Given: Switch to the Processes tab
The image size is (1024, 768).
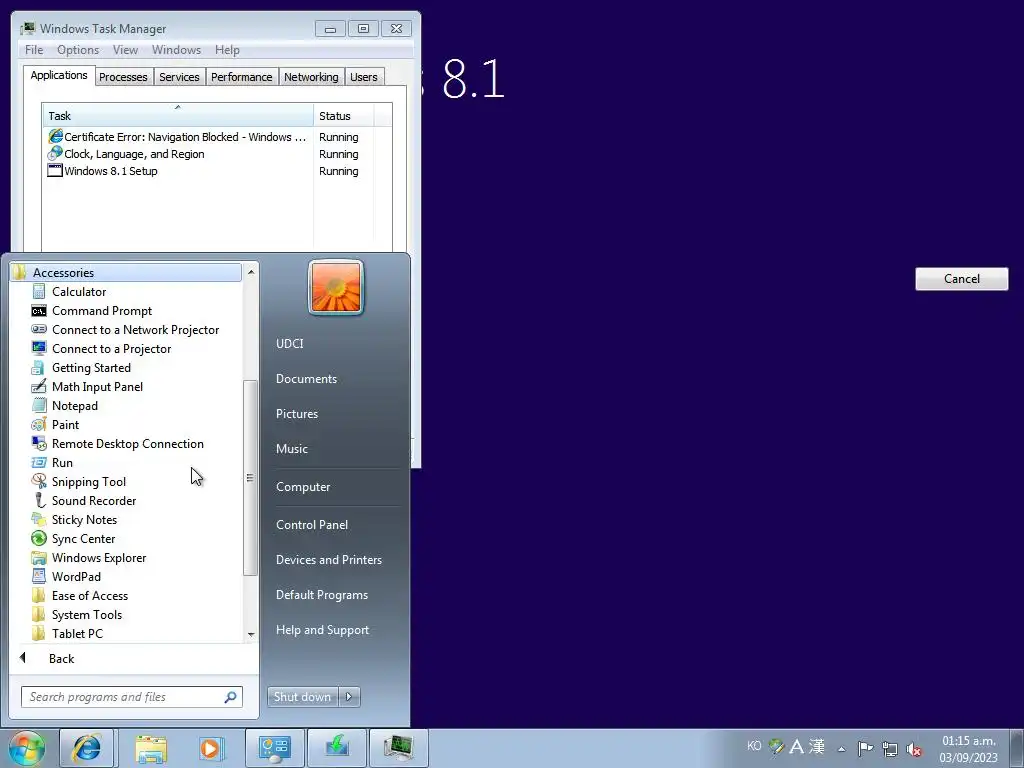Looking at the screenshot, I should click(x=123, y=77).
